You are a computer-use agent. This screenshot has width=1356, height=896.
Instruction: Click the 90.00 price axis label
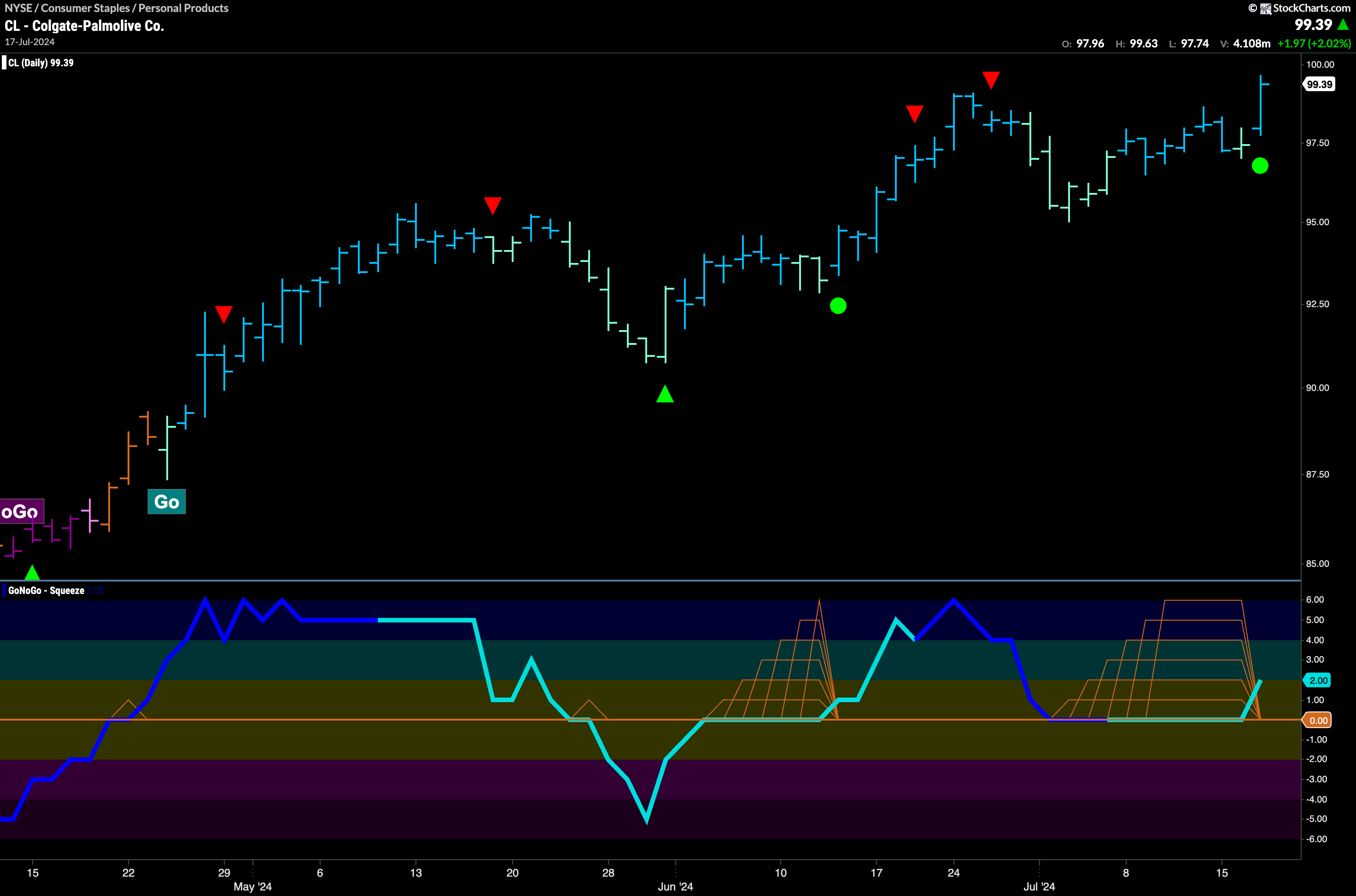coord(1318,387)
